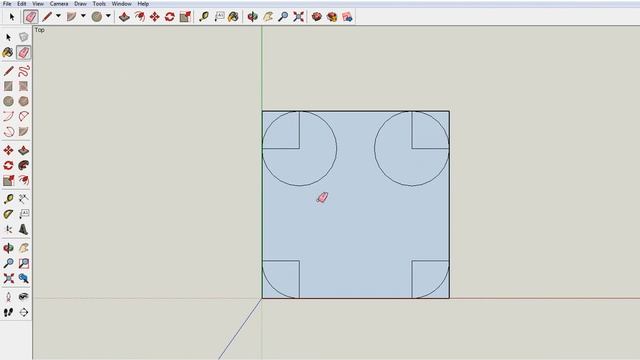The width and height of the screenshot is (640, 360).
Task: Select the Rotated Rectangle tool
Action: pos(24,86)
